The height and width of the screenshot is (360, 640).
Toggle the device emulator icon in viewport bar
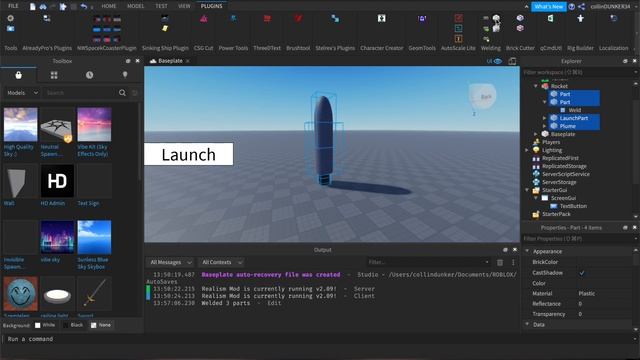(512, 61)
